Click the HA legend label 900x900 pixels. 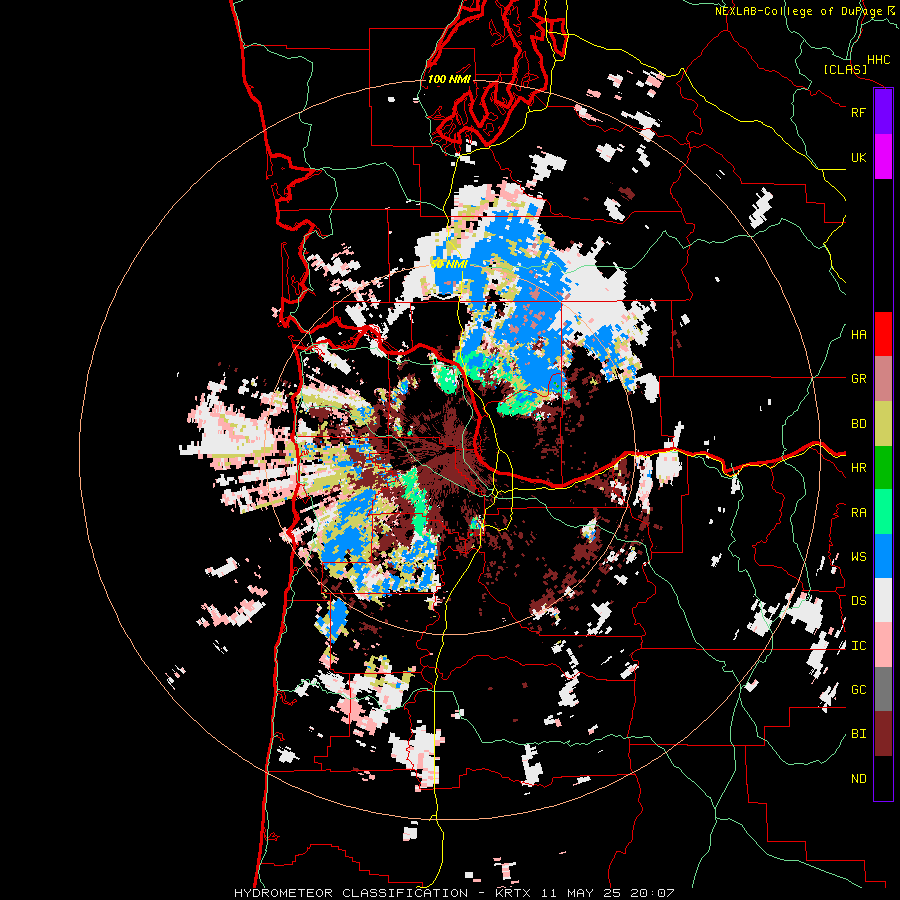coord(858,335)
